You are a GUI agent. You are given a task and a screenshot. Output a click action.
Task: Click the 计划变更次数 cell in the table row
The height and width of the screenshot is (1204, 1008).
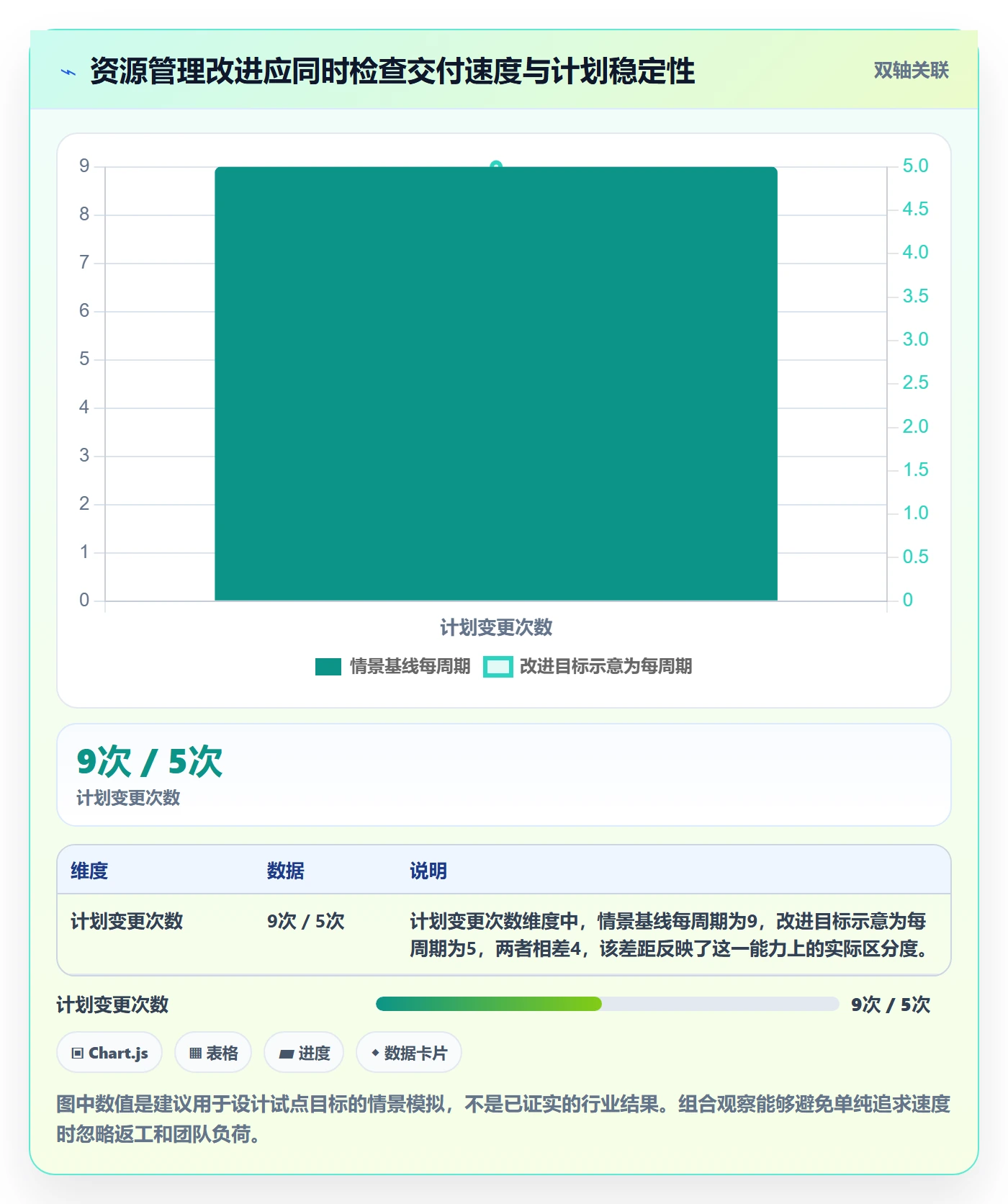[127, 922]
